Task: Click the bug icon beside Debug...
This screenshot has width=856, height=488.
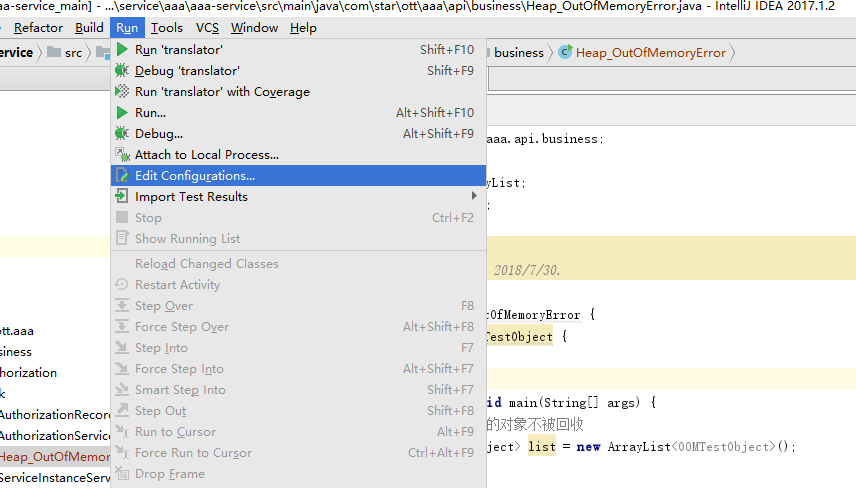Action: click(x=122, y=133)
